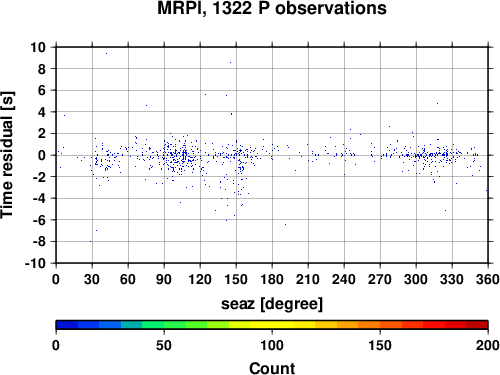The image size is (500, 375).
Task: Click the outlier point near residual 9.5
Action: [106, 53]
